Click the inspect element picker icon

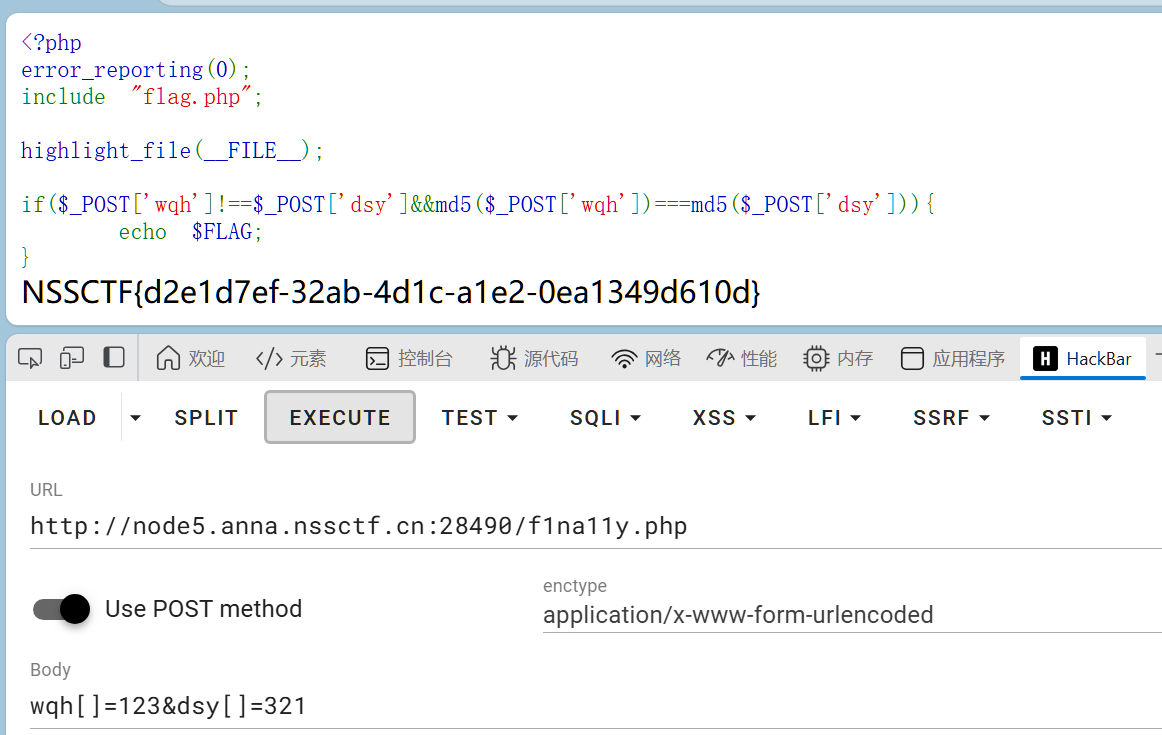(x=30, y=358)
